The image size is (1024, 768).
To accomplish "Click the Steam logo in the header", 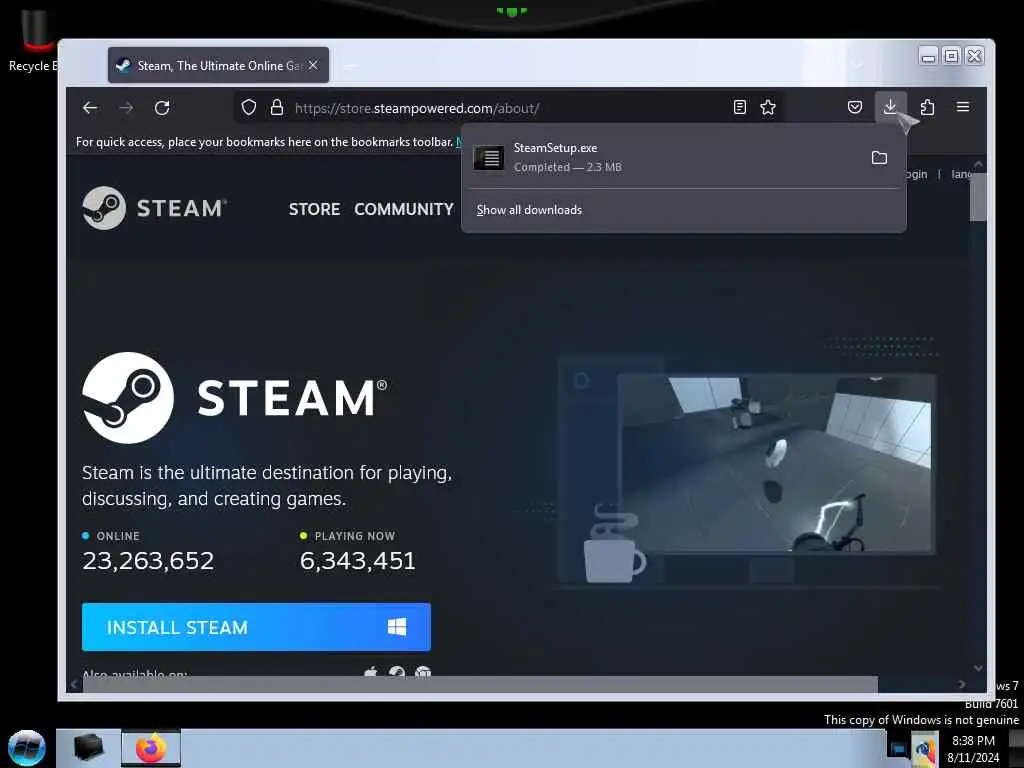I will pyautogui.click(x=155, y=208).
